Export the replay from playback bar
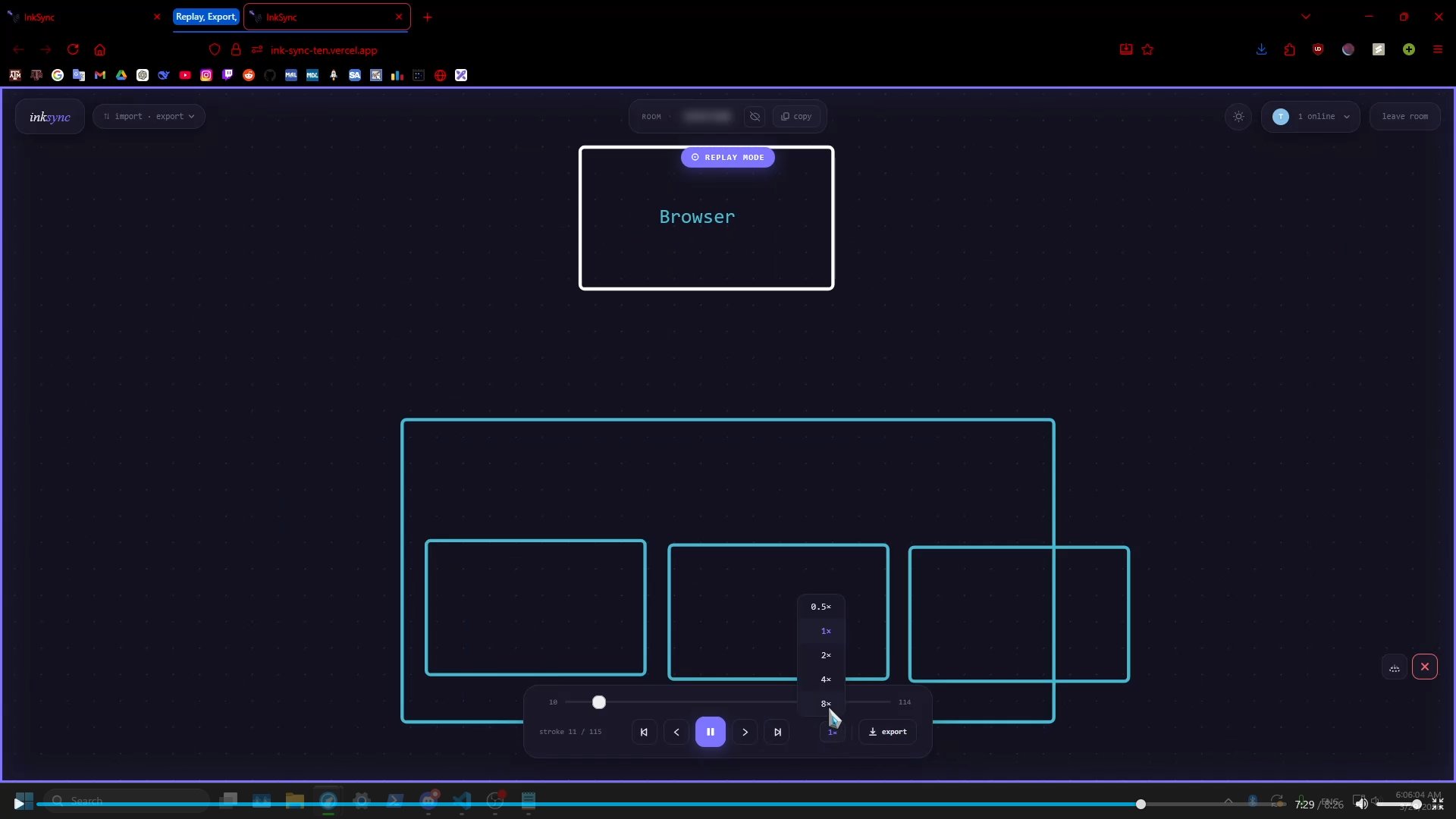 pos(887,732)
